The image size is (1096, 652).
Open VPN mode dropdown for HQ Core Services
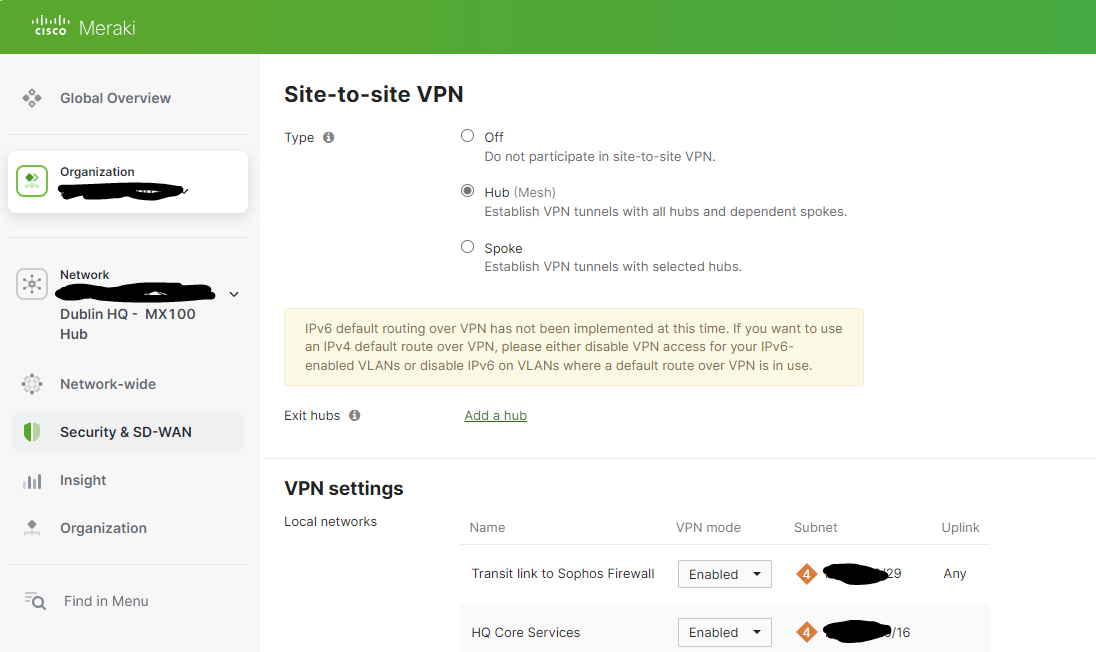point(724,632)
